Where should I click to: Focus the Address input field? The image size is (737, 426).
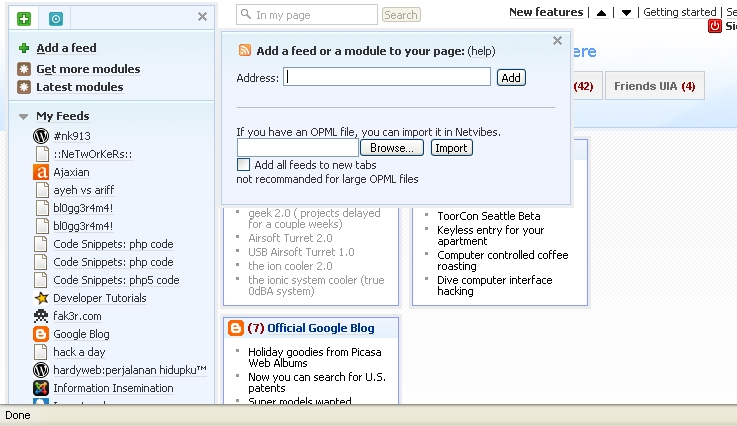pos(387,77)
